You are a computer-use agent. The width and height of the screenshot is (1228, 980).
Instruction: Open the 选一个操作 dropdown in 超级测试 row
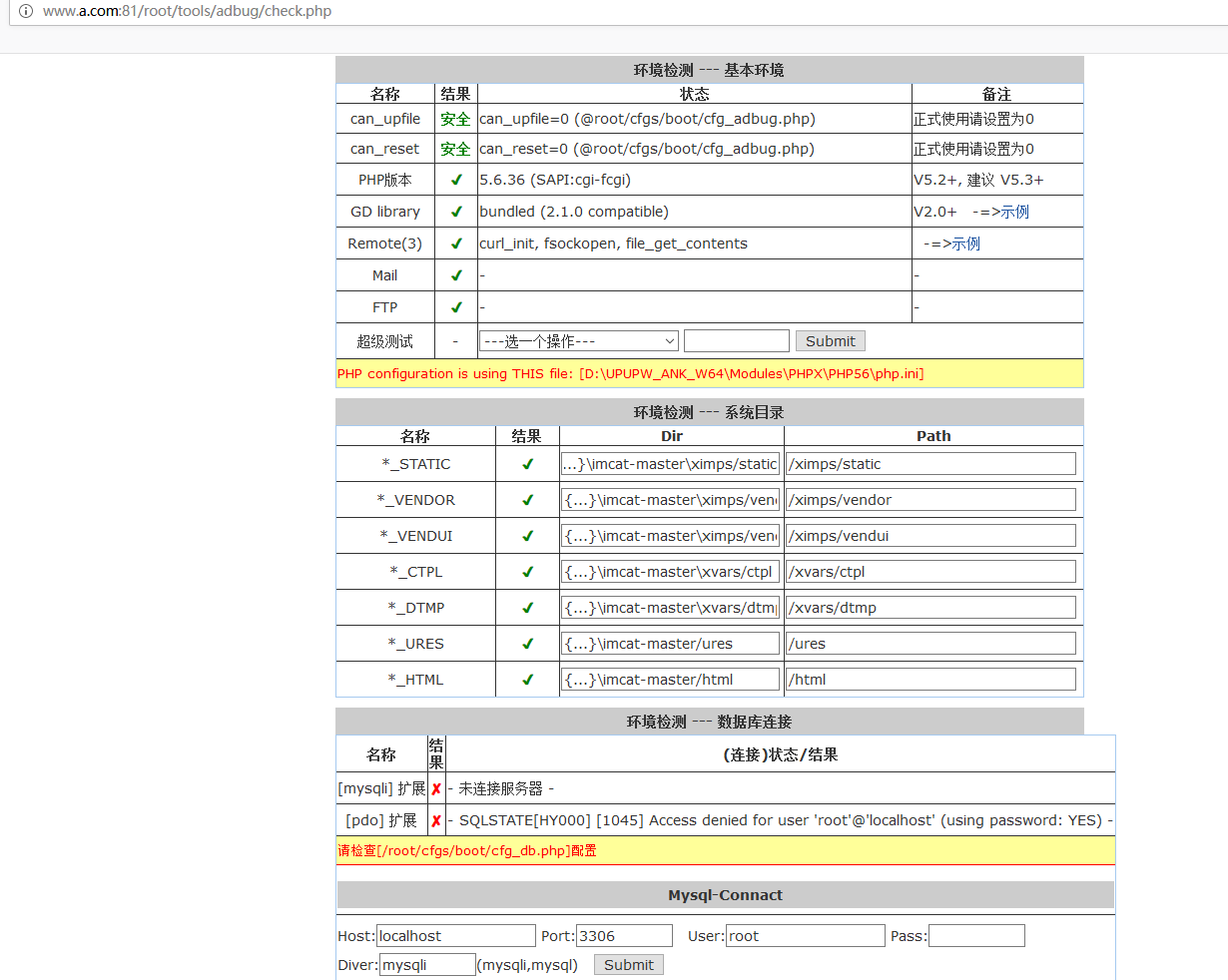point(579,341)
